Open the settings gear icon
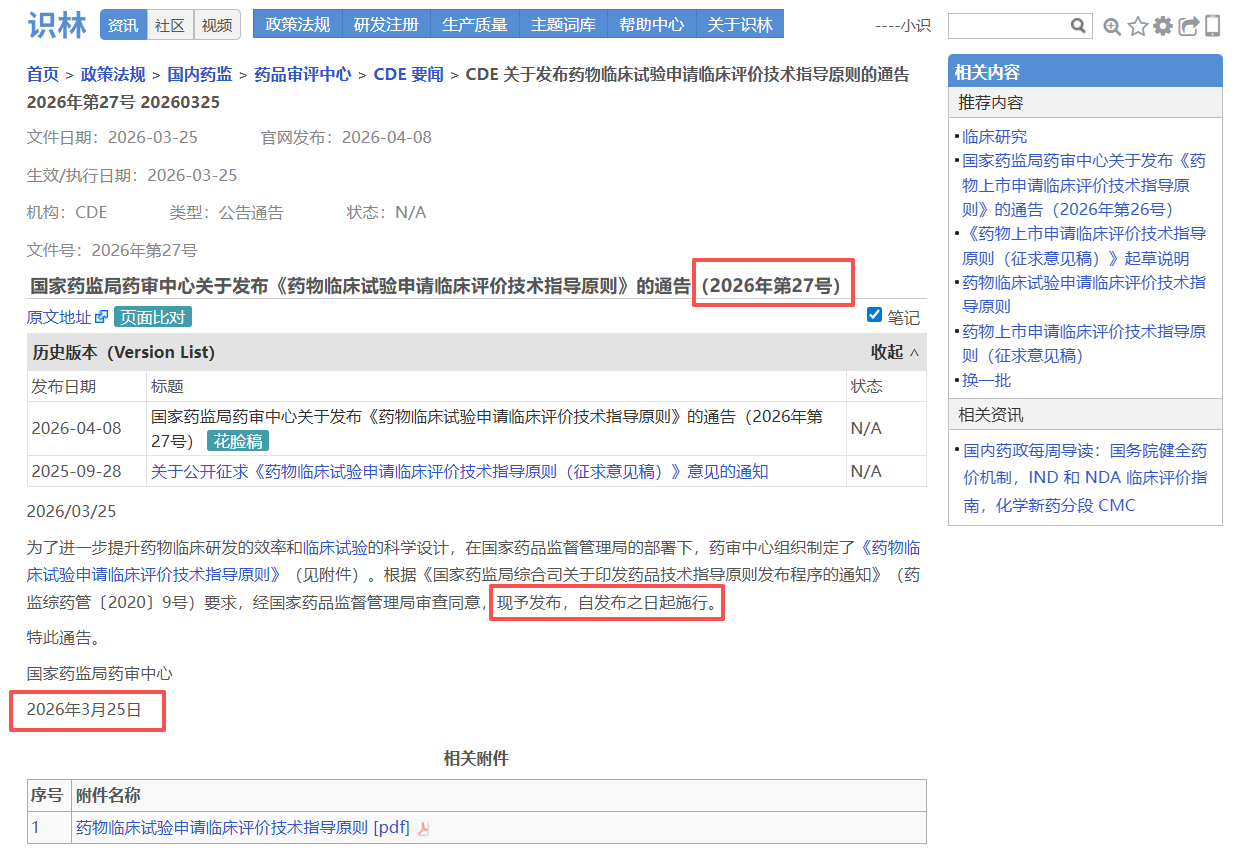Viewport: 1234px width, 859px height. 1162,26
